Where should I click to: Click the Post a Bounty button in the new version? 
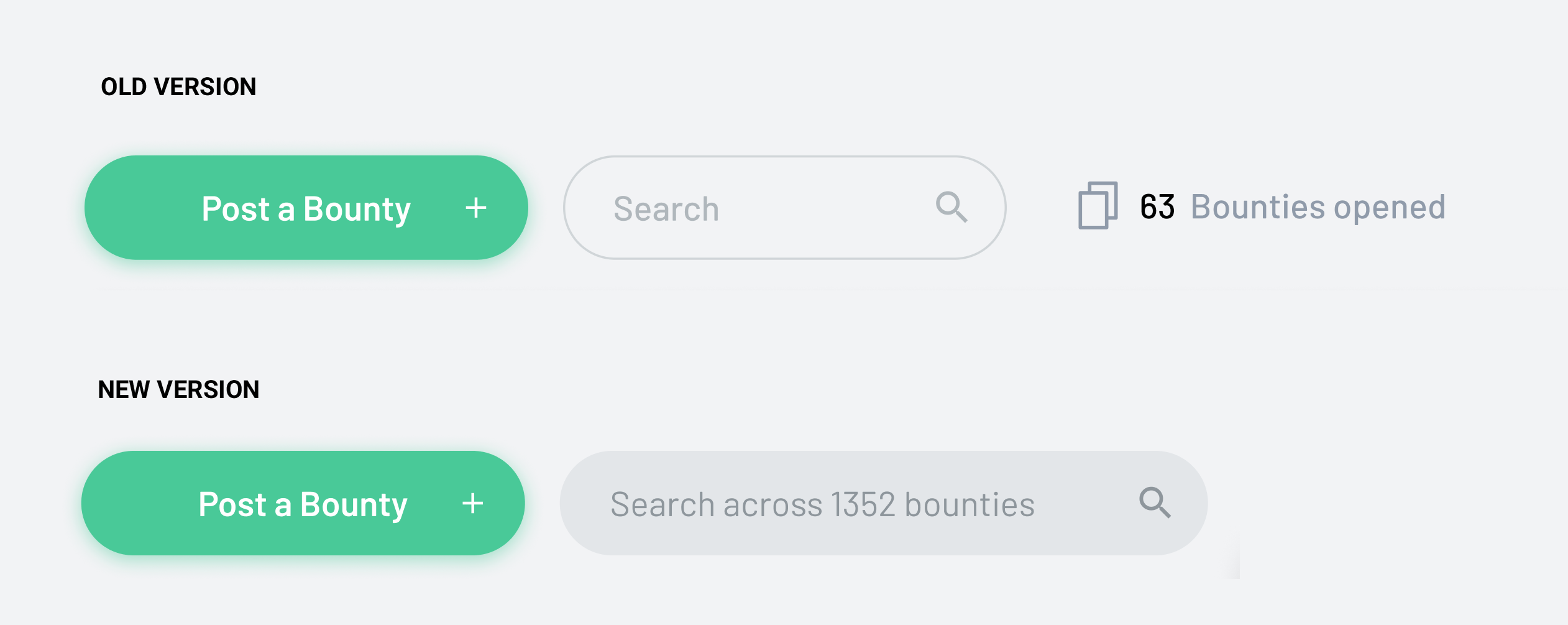tap(303, 503)
